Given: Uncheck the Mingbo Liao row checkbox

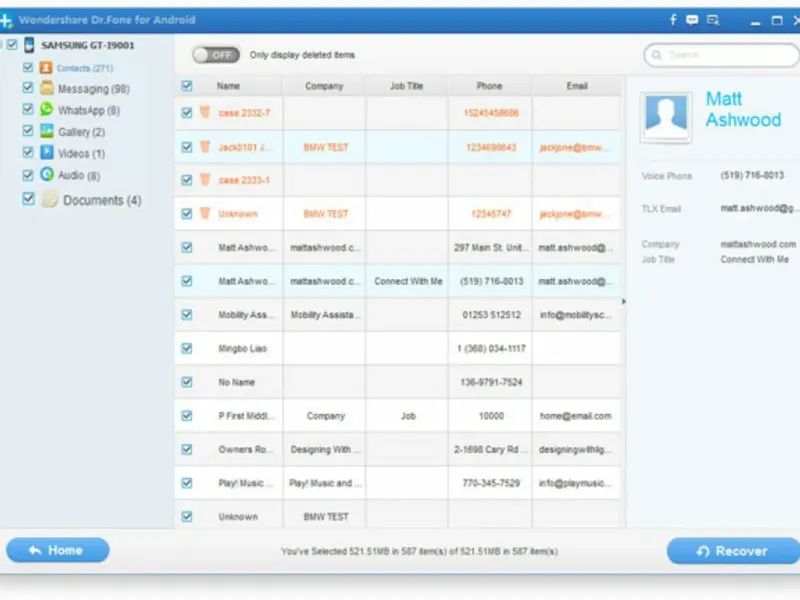Looking at the screenshot, I should [x=187, y=348].
